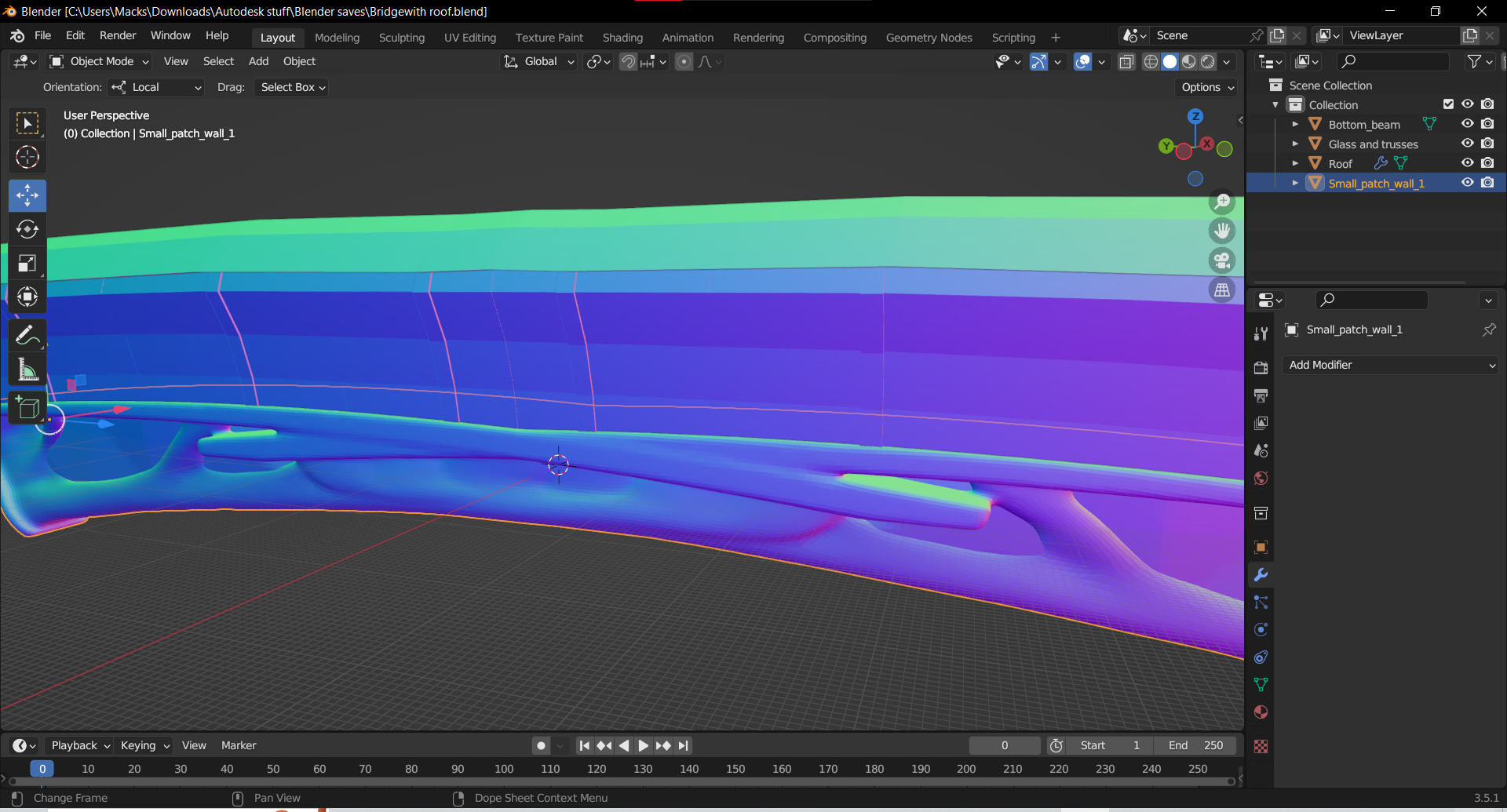The width and height of the screenshot is (1507, 812).
Task: Toggle proportional editing
Action: 684,61
